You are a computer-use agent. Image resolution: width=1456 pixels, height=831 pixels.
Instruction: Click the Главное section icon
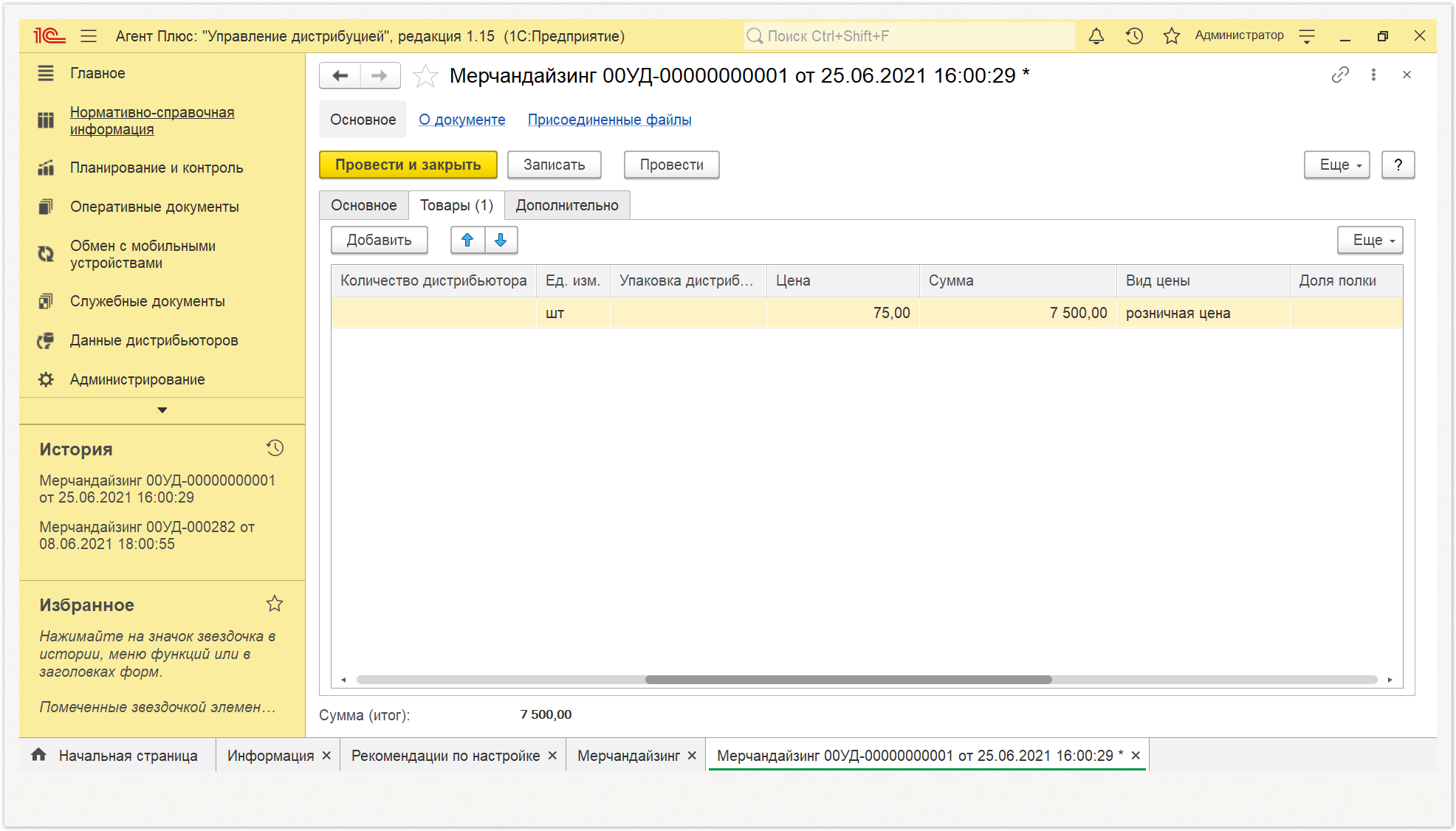[46, 73]
